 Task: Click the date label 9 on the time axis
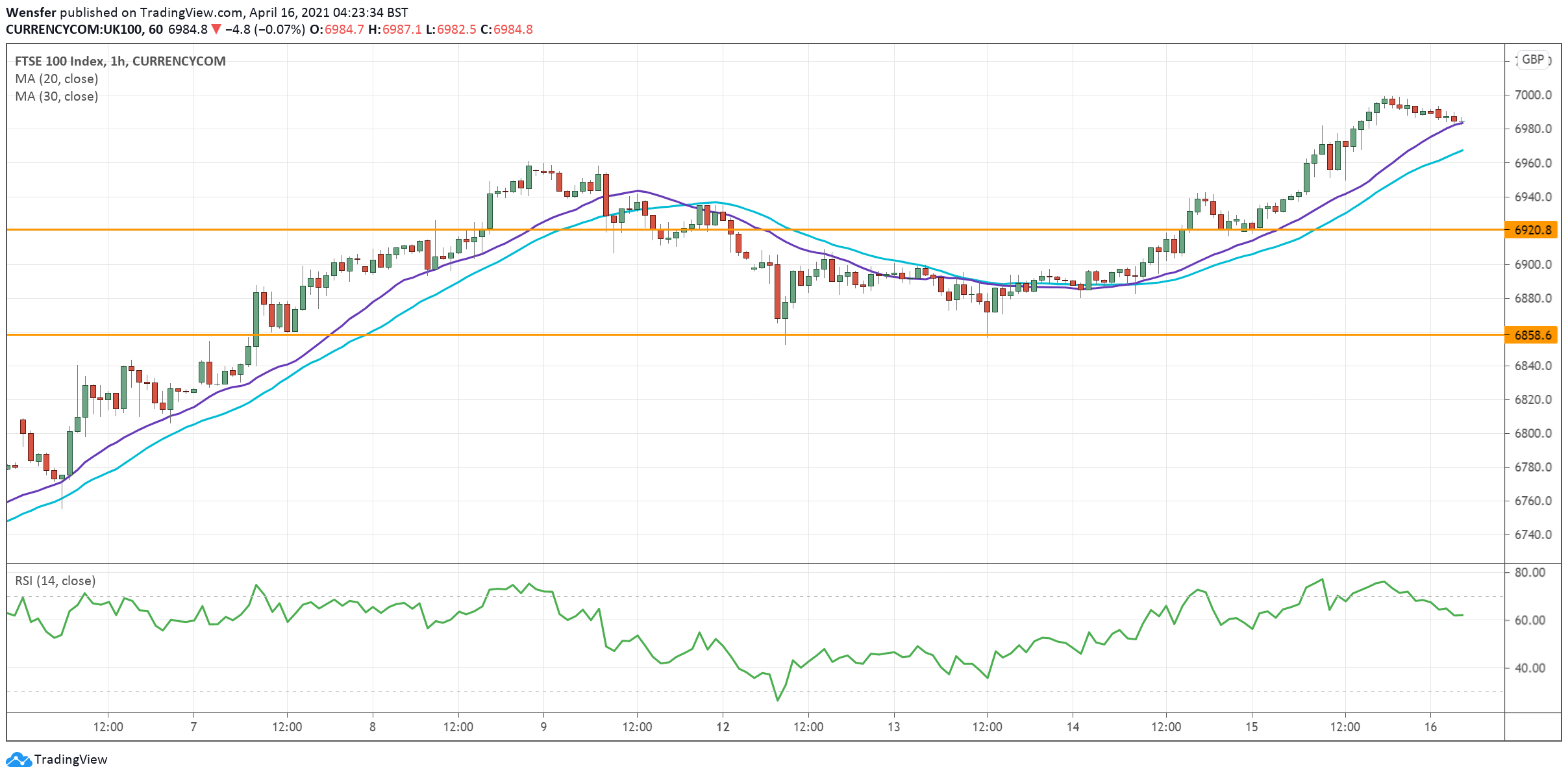pos(543,727)
